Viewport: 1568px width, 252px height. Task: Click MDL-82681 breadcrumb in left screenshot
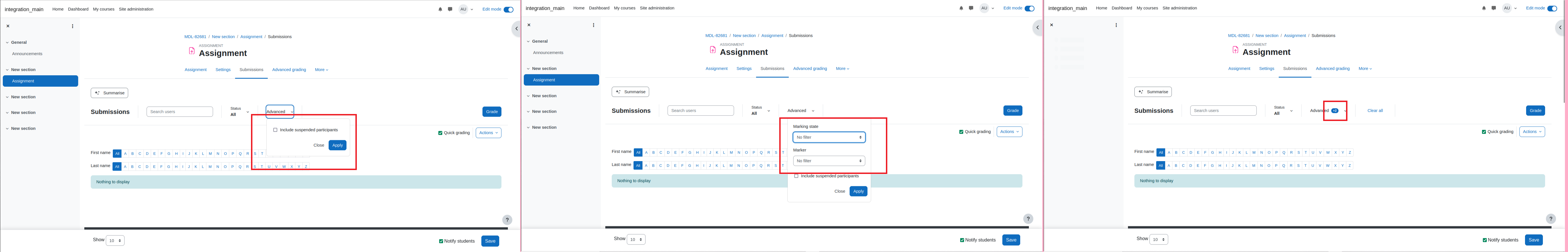click(195, 37)
